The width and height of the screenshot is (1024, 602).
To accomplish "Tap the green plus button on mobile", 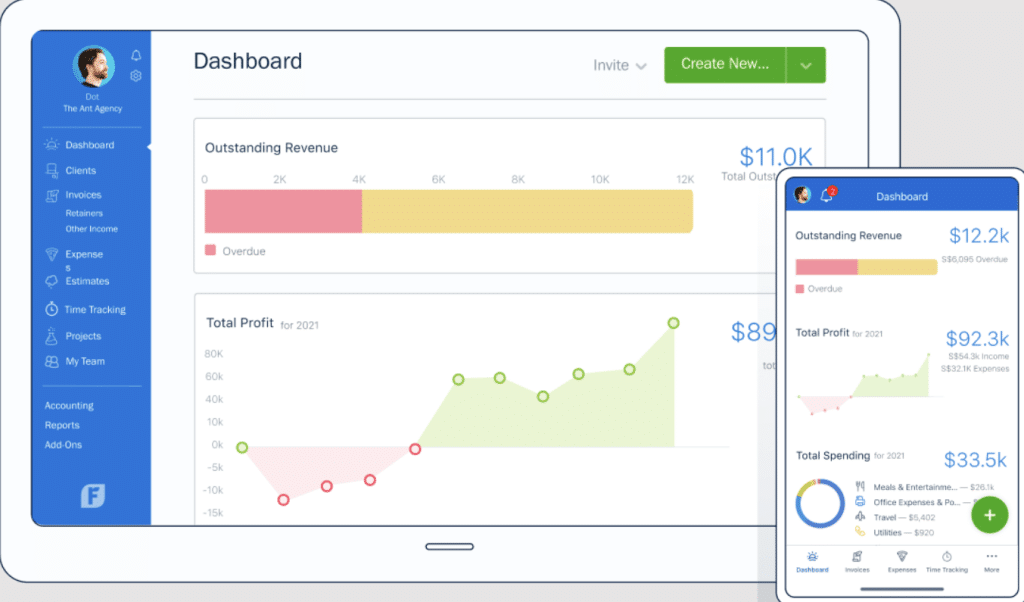I will (989, 514).
